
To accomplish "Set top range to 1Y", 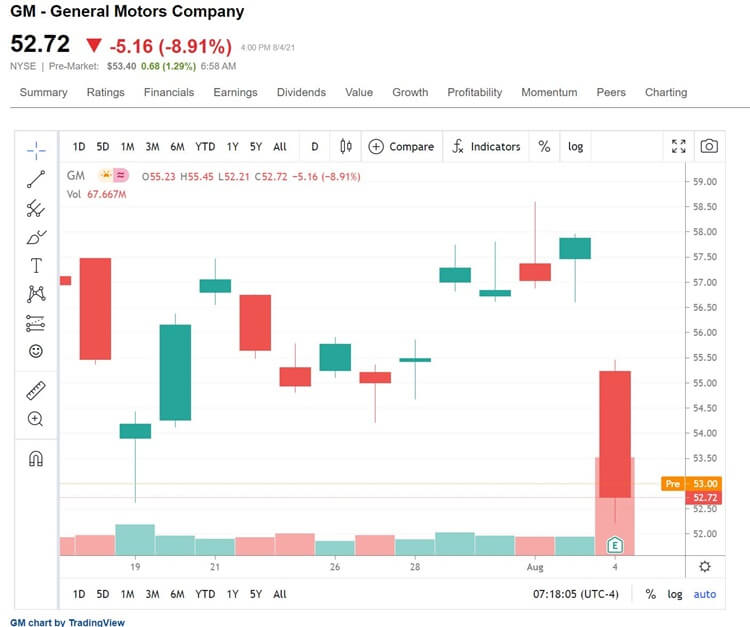I will click(x=232, y=147).
